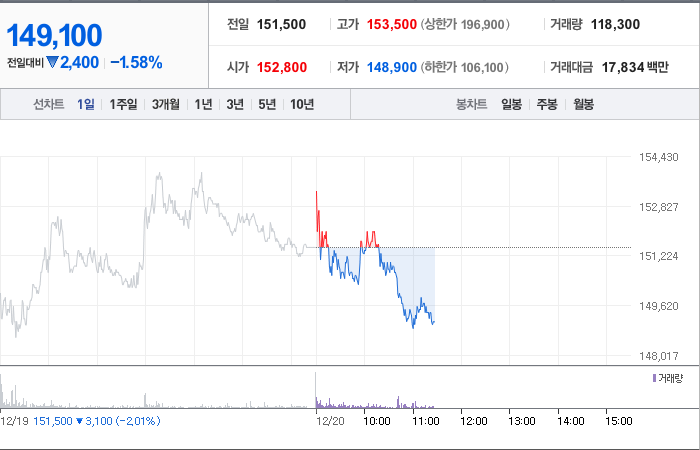700x450 pixels.
Task: Click the 13:00 time axis label
Action: click(x=522, y=421)
